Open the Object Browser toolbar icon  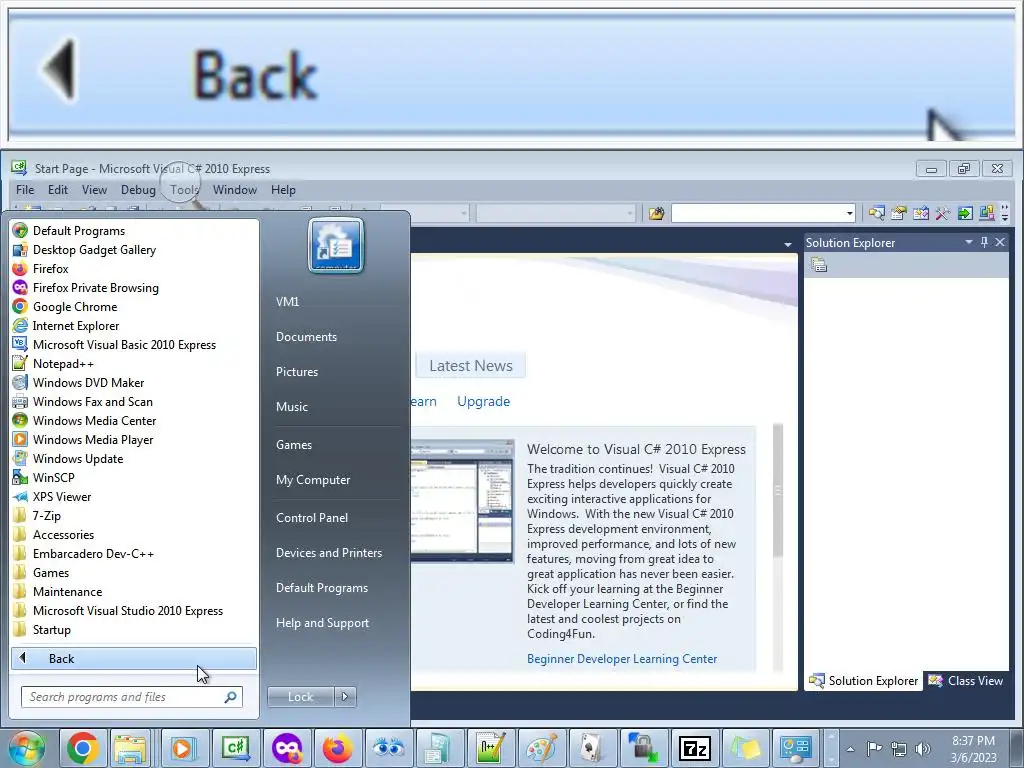[921, 213]
